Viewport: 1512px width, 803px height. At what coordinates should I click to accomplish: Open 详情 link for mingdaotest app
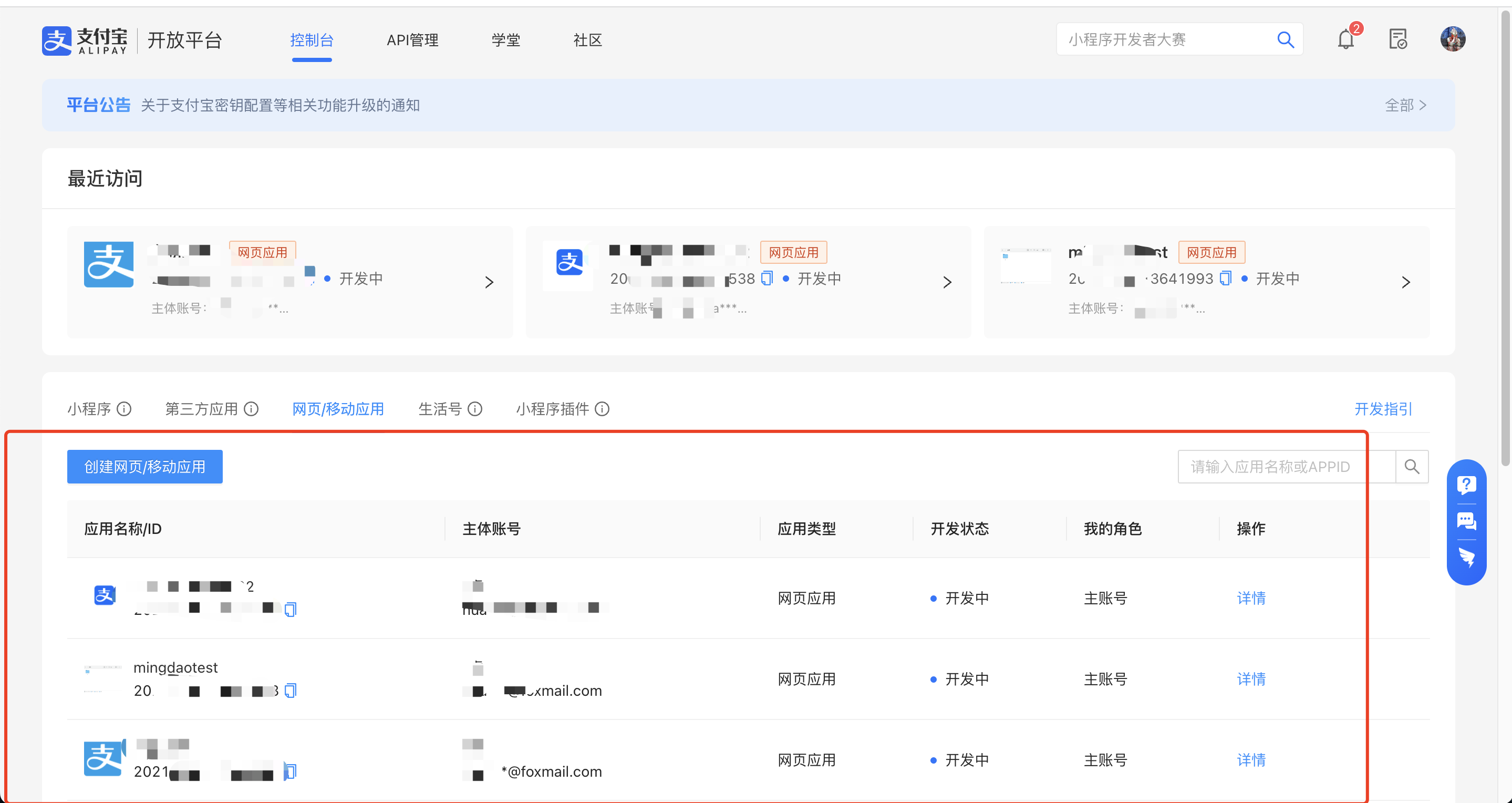(x=1250, y=679)
